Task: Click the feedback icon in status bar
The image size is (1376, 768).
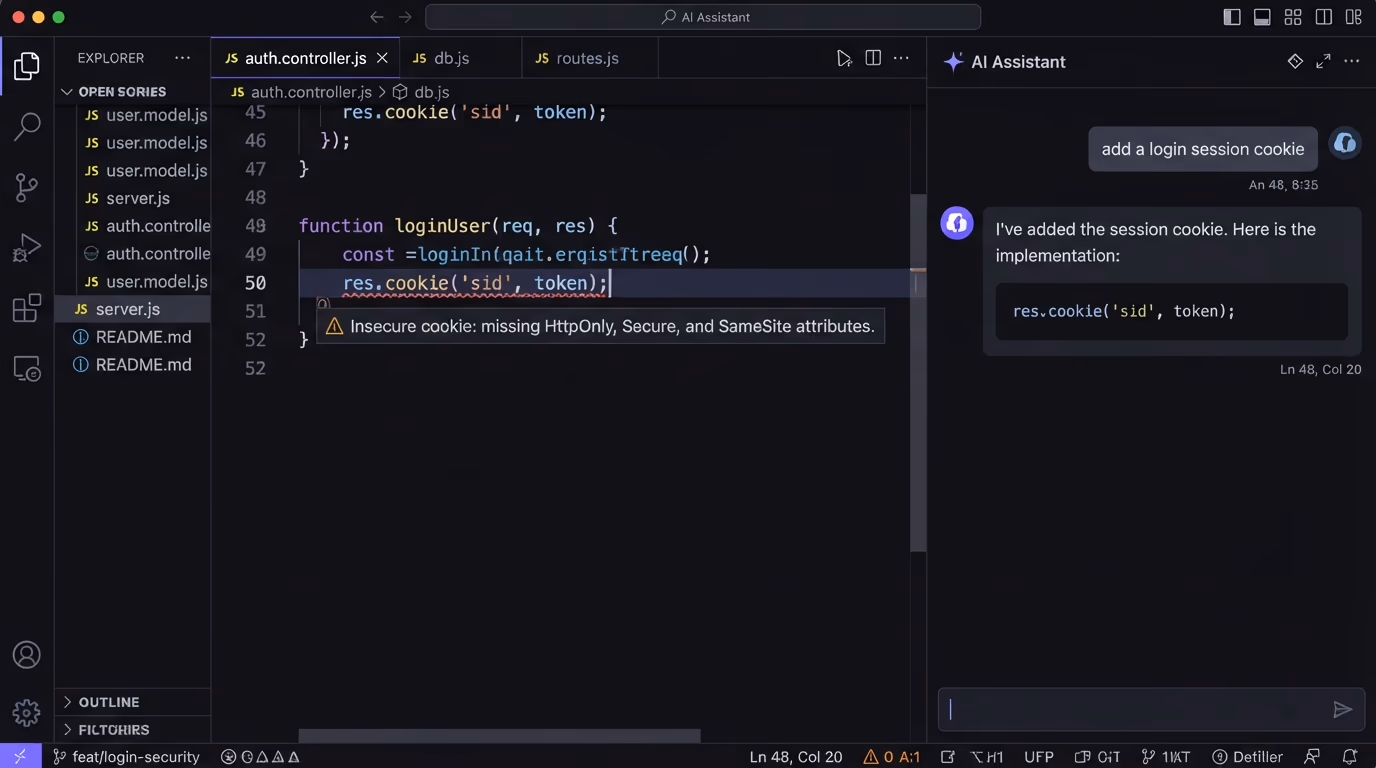Action: (1312, 756)
